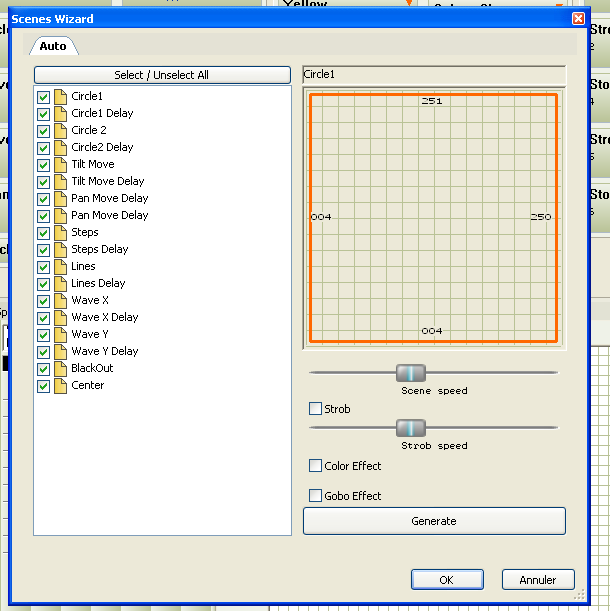Uncheck the Wave X checkbox
The height and width of the screenshot is (611, 610).
click(x=44, y=301)
